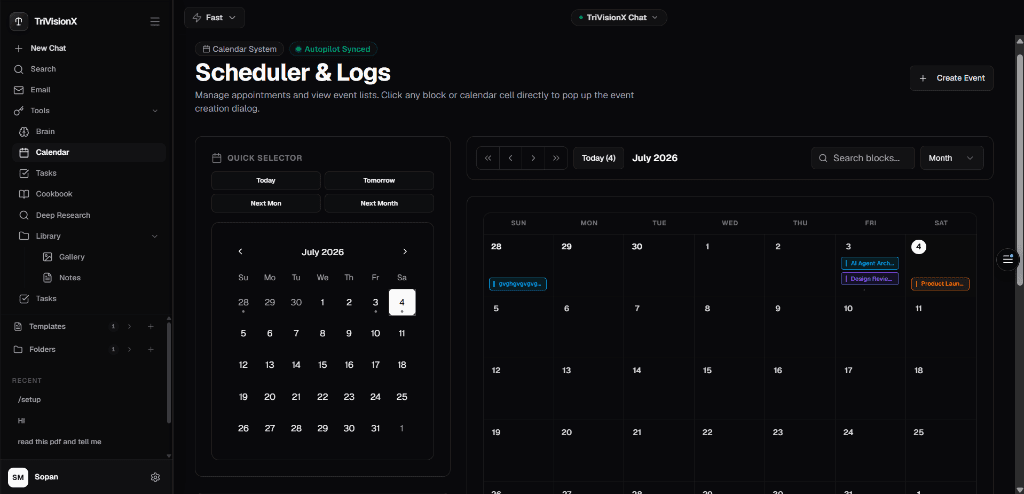
Task: Open the TriVisionX Chat dropdown
Action: point(618,18)
